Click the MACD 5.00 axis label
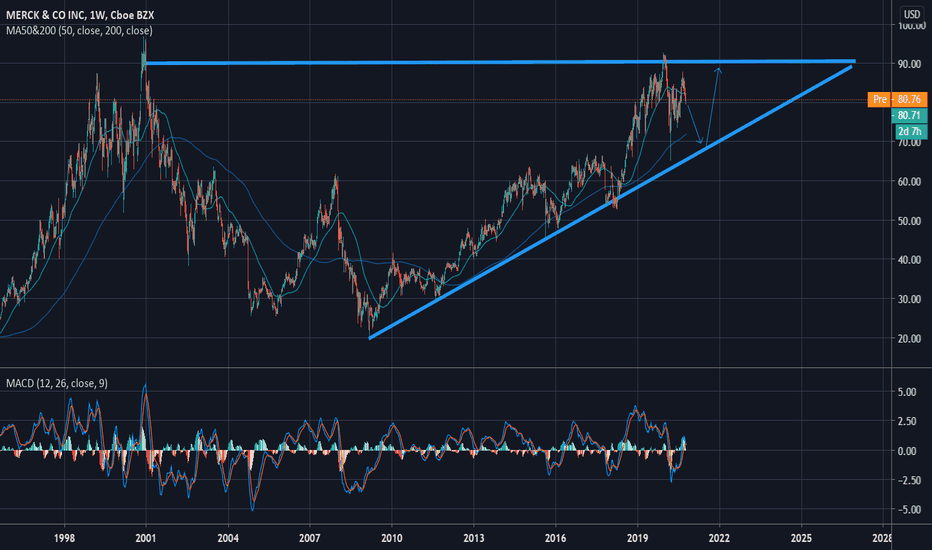 pos(907,392)
